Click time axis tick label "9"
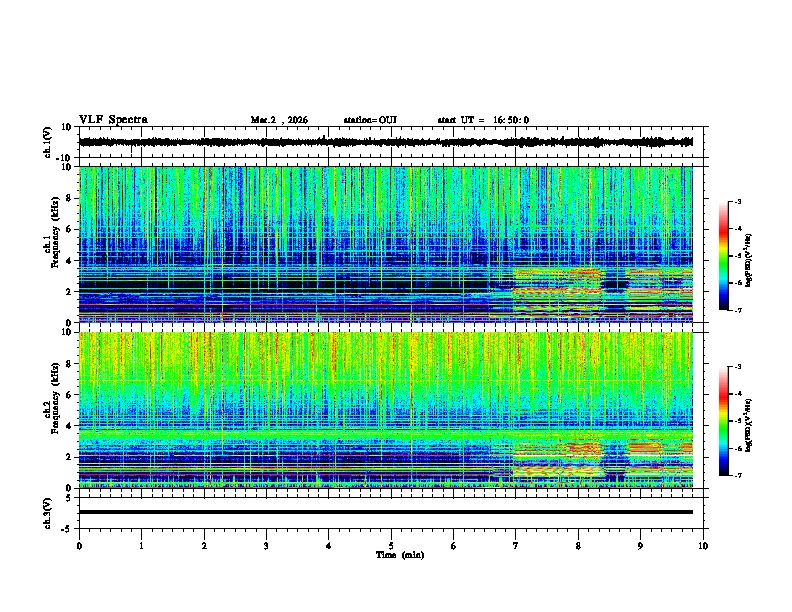 click(x=640, y=546)
